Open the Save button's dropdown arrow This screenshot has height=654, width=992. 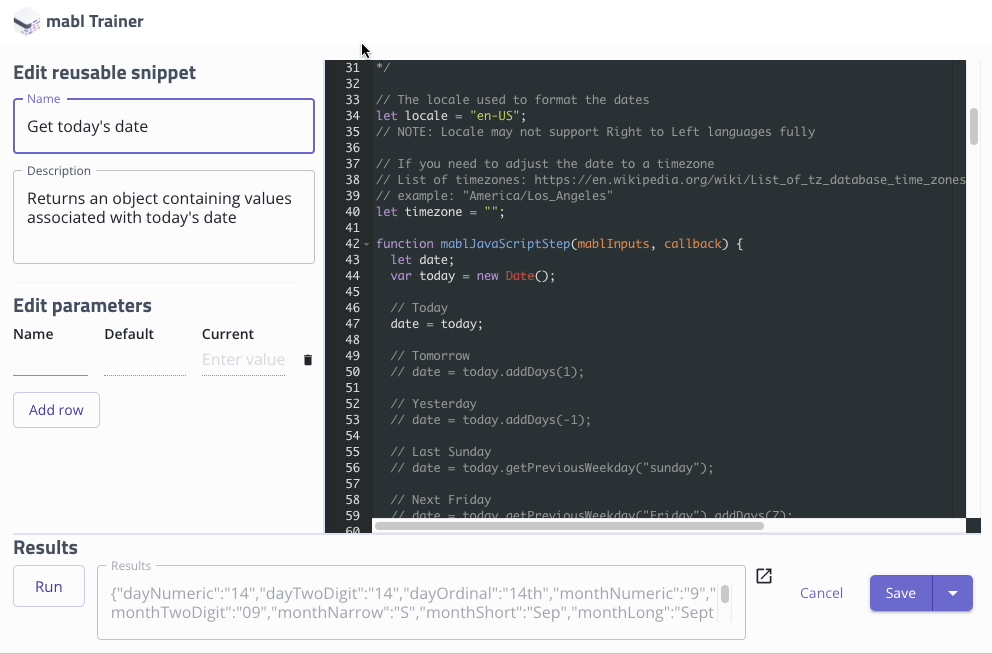[951, 592]
